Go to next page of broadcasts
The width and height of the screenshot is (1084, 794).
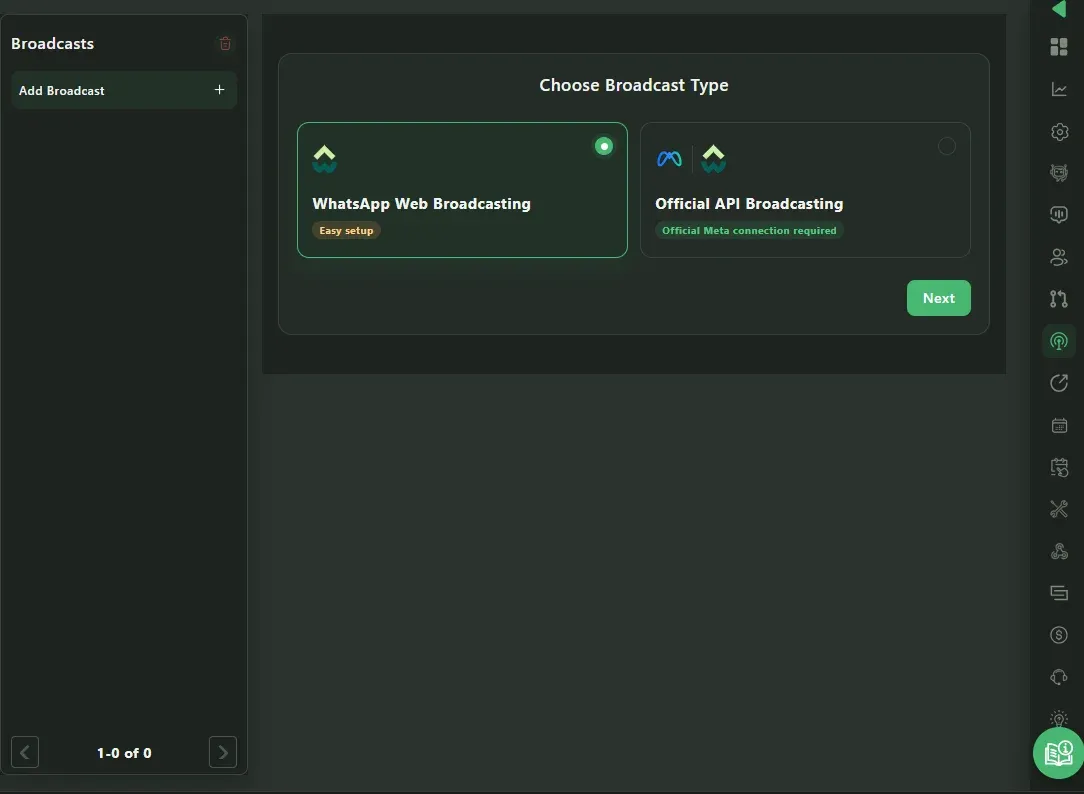(x=223, y=752)
